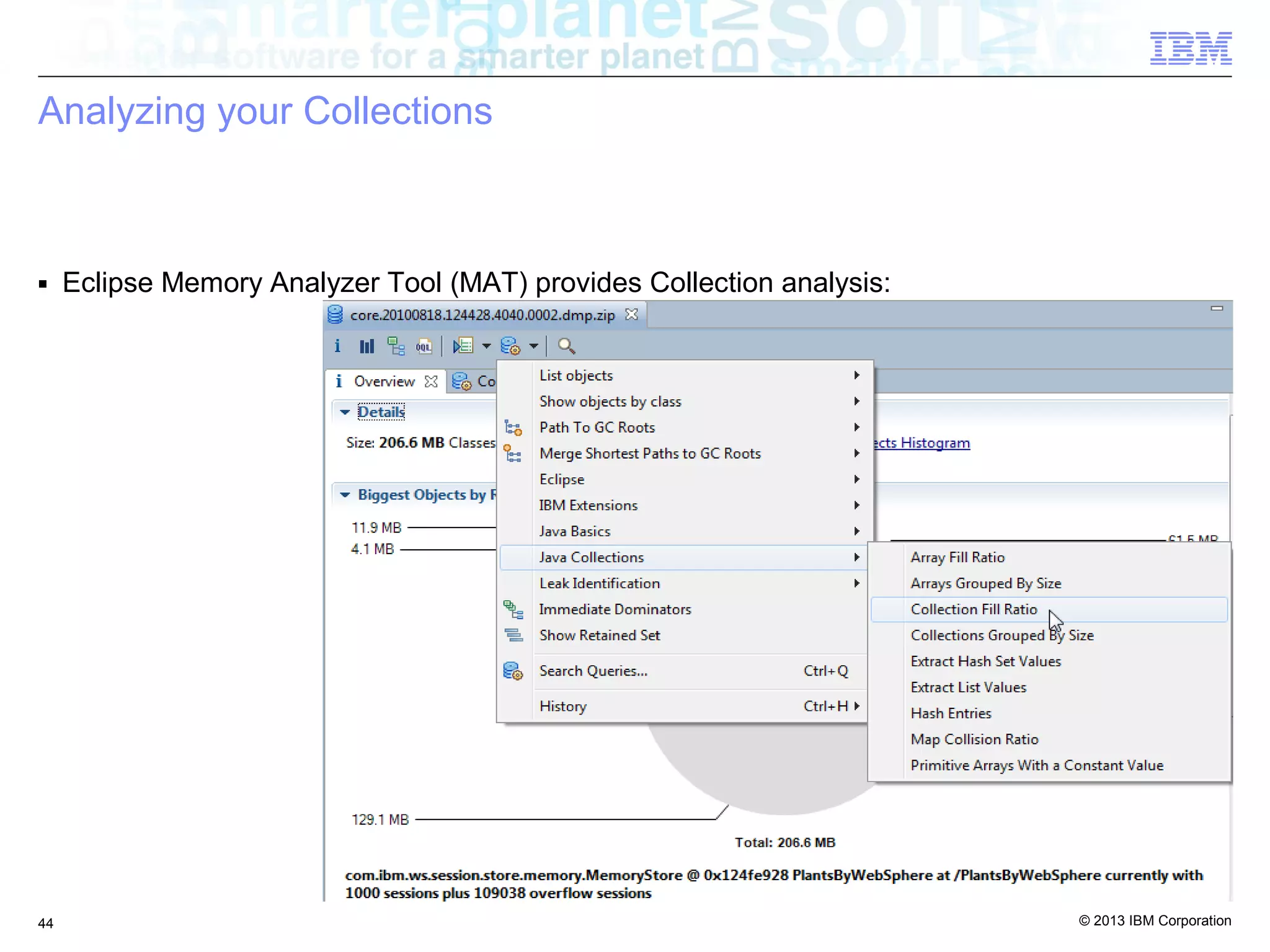1270x952 pixels.
Task: Click the 129.1 MB chart label
Action: click(x=380, y=819)
